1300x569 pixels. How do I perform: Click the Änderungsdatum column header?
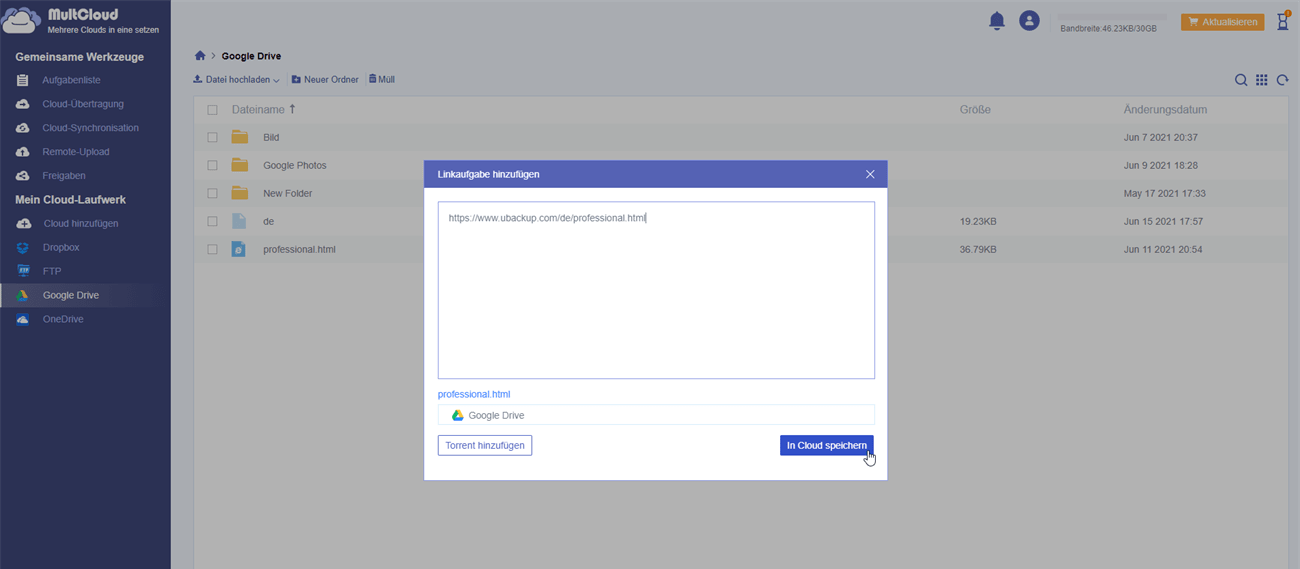tap(1165, 110)
